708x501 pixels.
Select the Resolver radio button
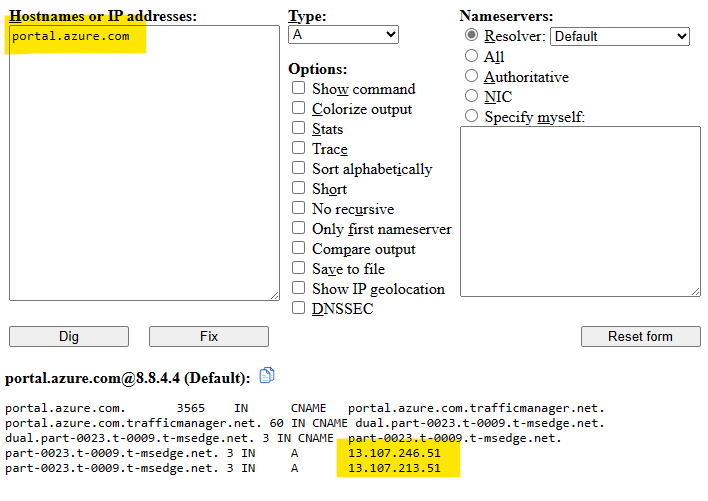(471, 35)
